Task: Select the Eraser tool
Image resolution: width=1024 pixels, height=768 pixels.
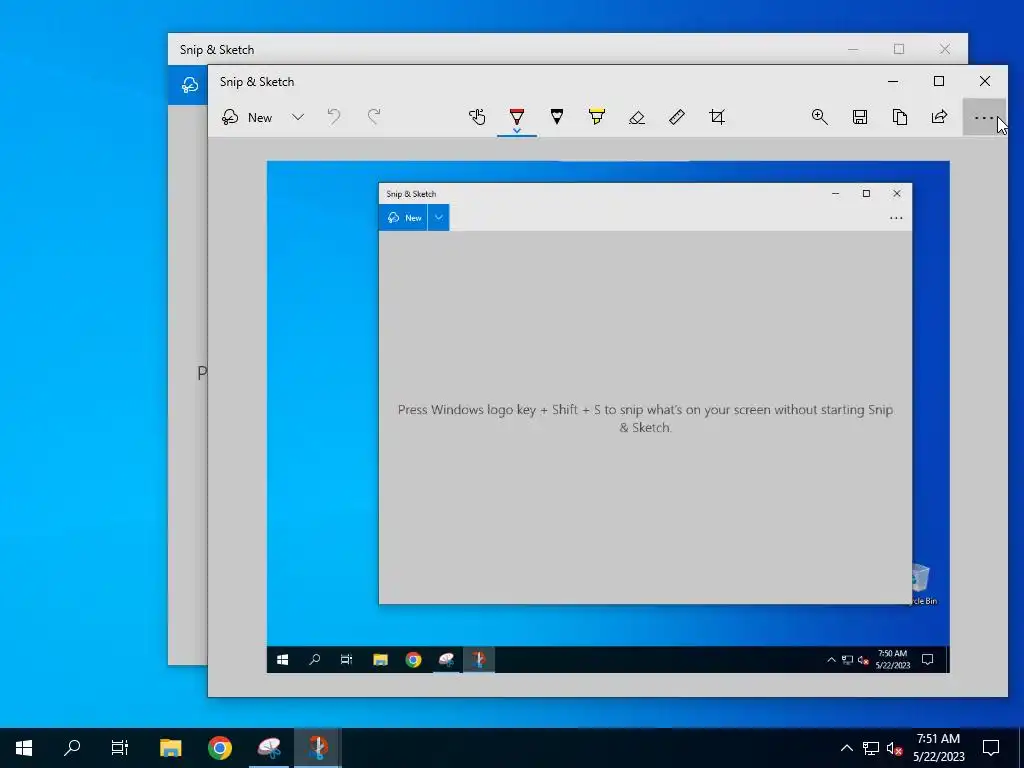Action: click(x=637, y=118)
